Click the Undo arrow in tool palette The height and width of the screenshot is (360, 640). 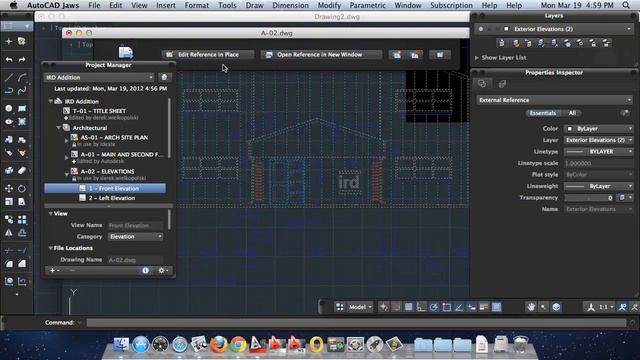click(9, 60)
